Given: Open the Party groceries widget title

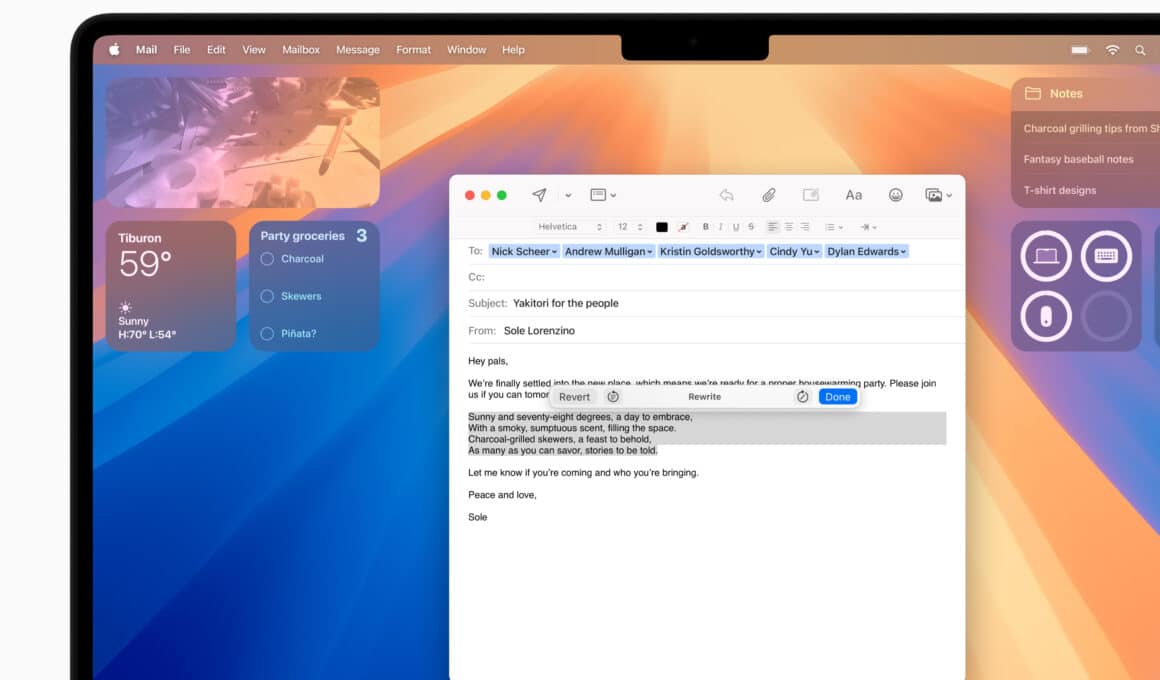Looking at the screenshot, I should point(303,236).
